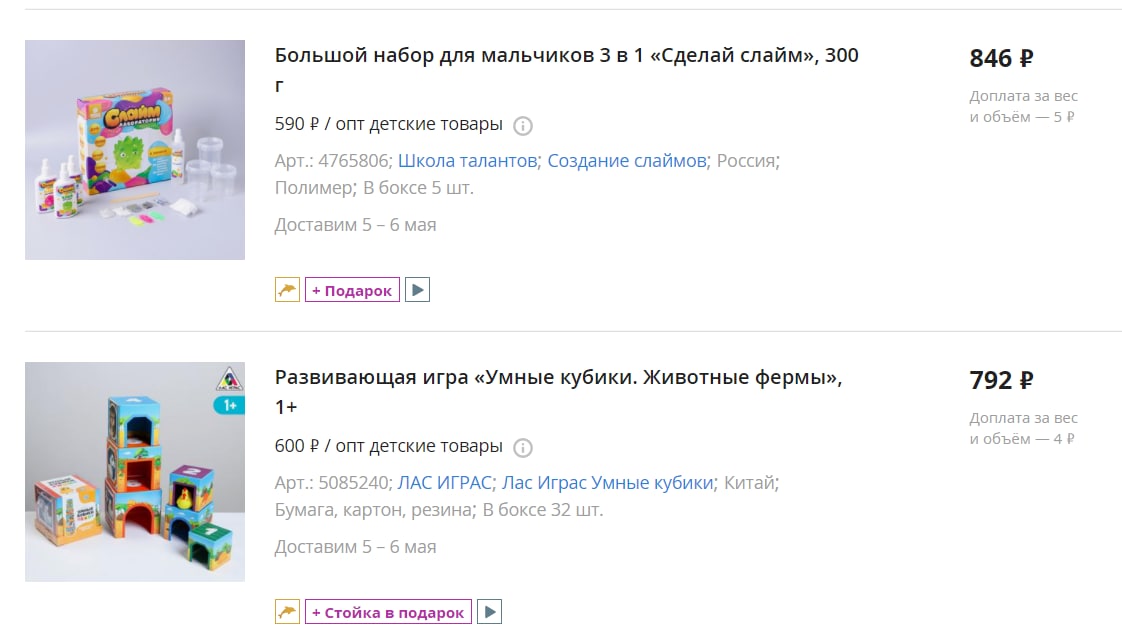Open the slime set product thumbnail
1122x638 pixels.
(x=135, y=149)
